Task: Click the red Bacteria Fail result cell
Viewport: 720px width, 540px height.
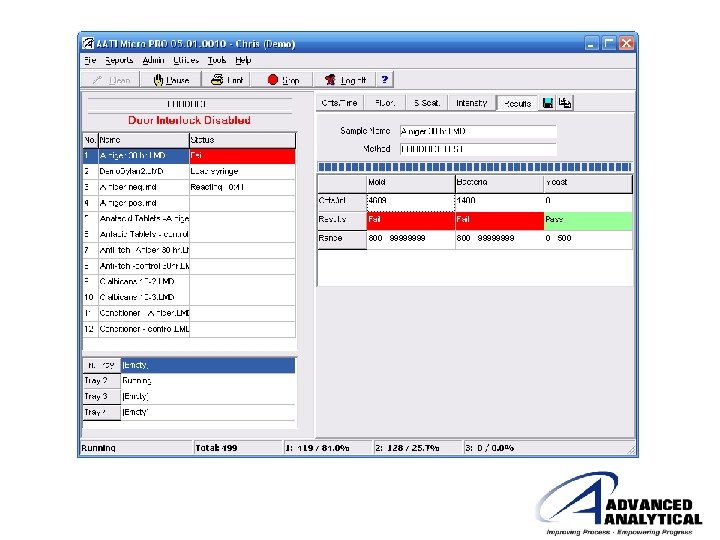Action: click(499, 220)
